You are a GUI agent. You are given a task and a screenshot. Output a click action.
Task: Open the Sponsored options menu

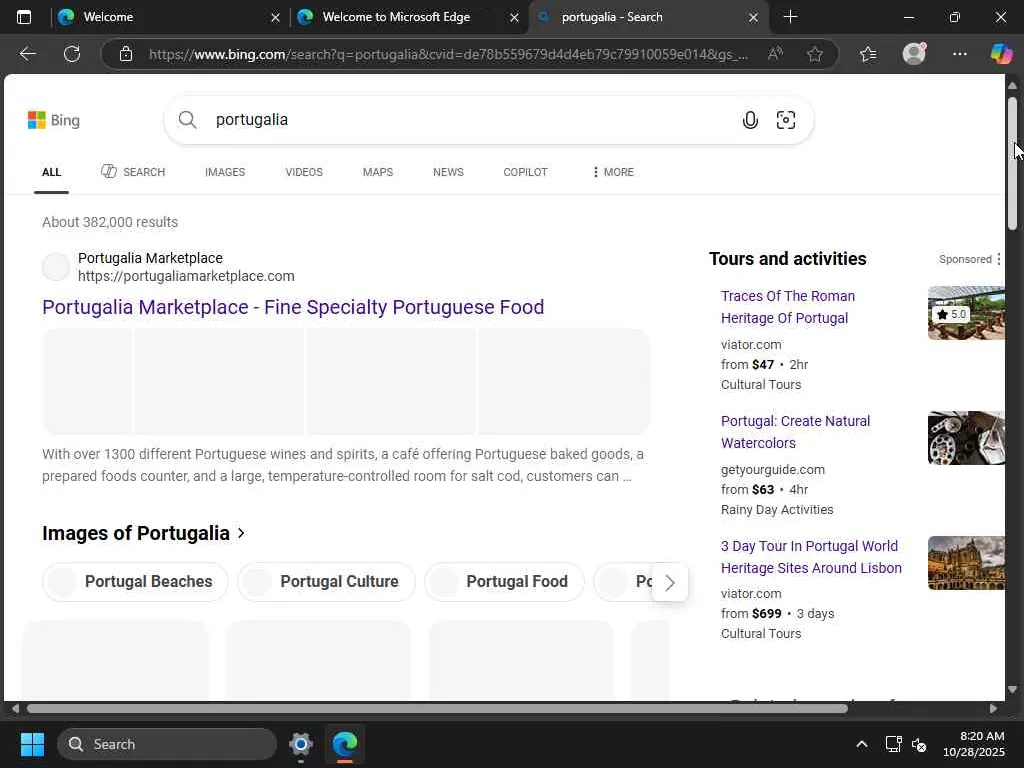pyautogui.click(x=998, y=259)
